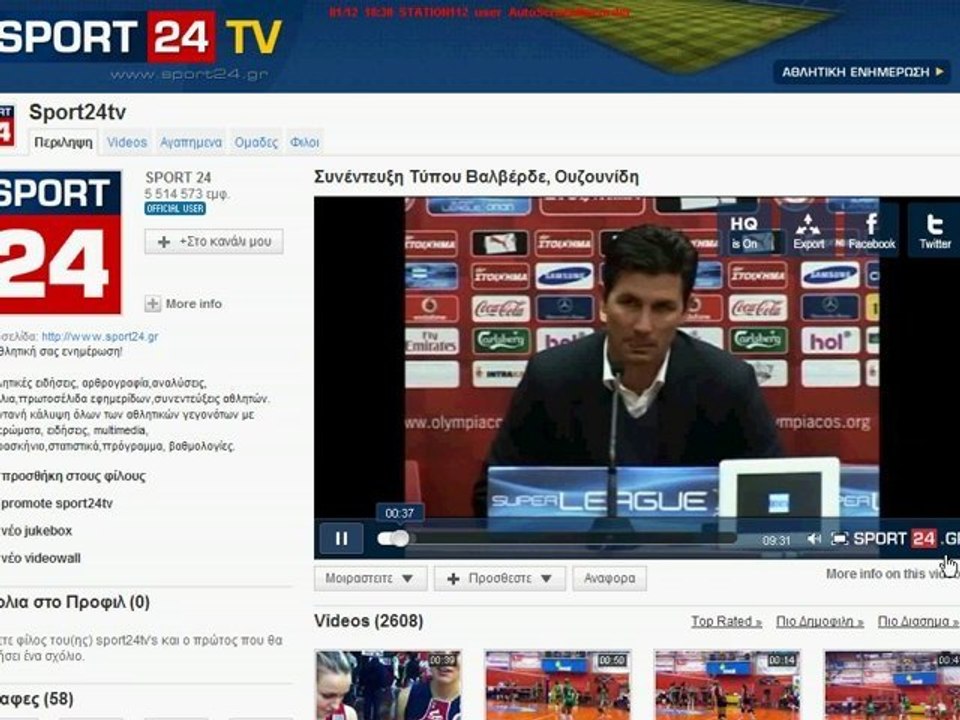Click the video title Συνέντευξη Τύπου Βαλβέρδε, Ουζουνίδη
The image size is (960, 720).
(476, 178)
